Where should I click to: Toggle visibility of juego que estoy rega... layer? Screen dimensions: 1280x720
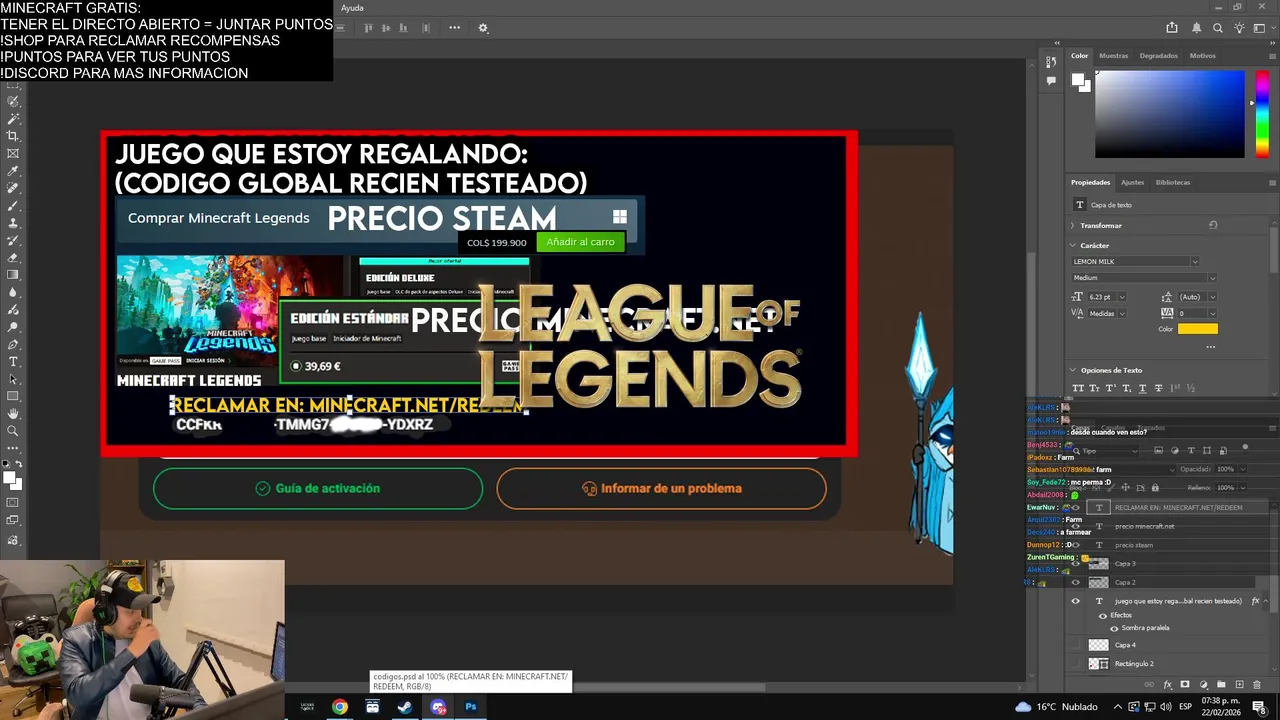click(x=1076, y=601)
